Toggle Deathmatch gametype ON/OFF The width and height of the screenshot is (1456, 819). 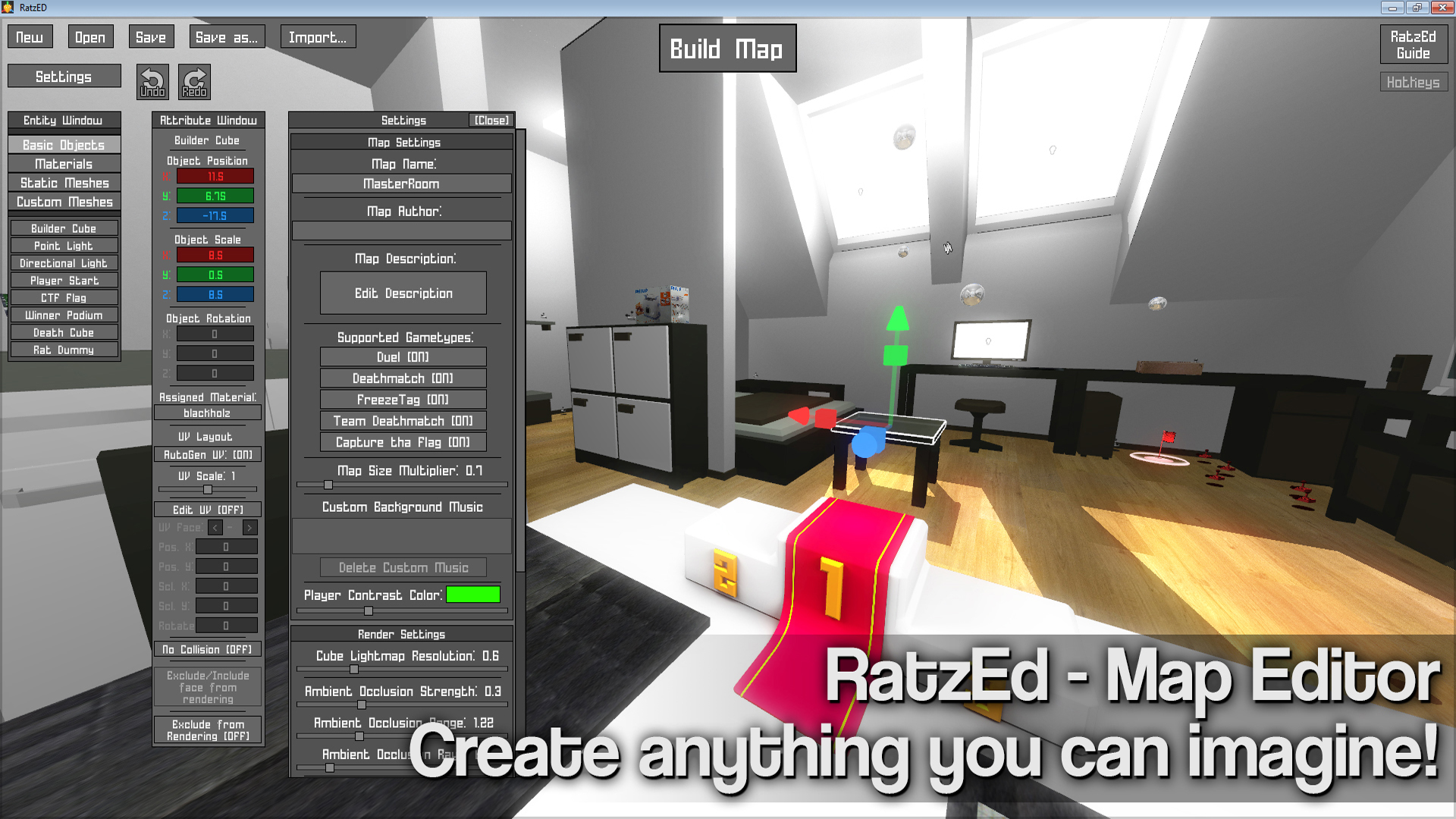[402, 378]
